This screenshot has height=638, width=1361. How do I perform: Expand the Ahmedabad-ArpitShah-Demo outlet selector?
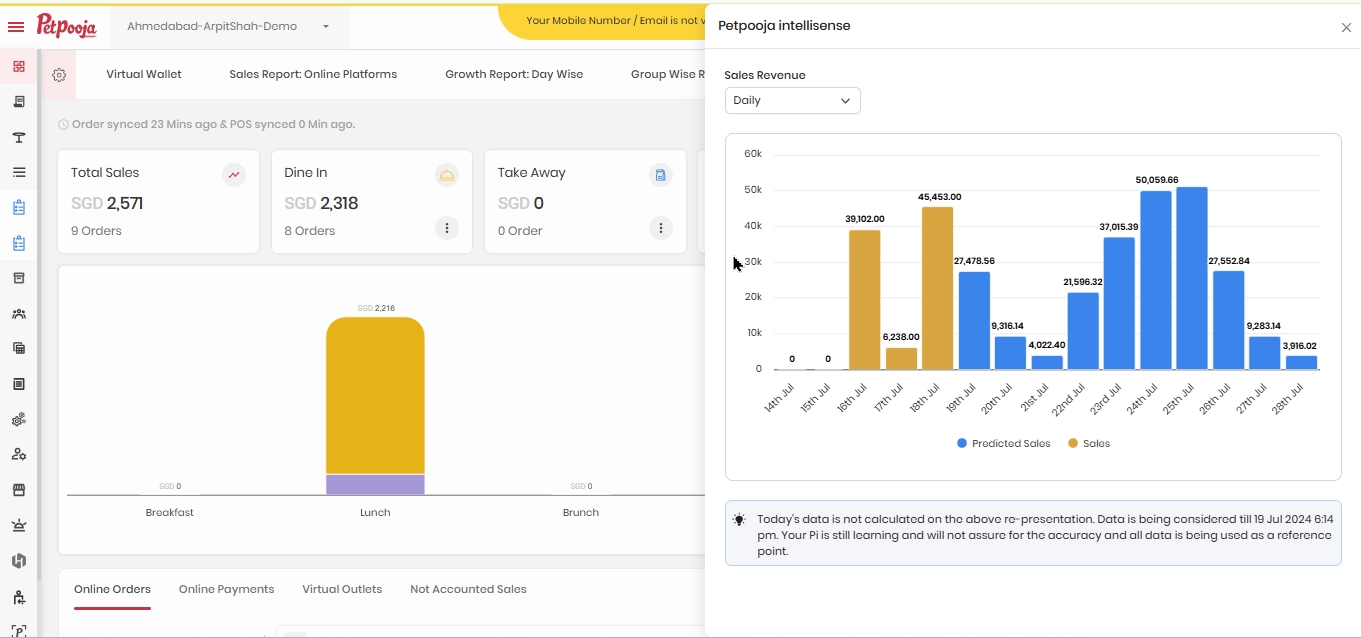tap(228, 27)
